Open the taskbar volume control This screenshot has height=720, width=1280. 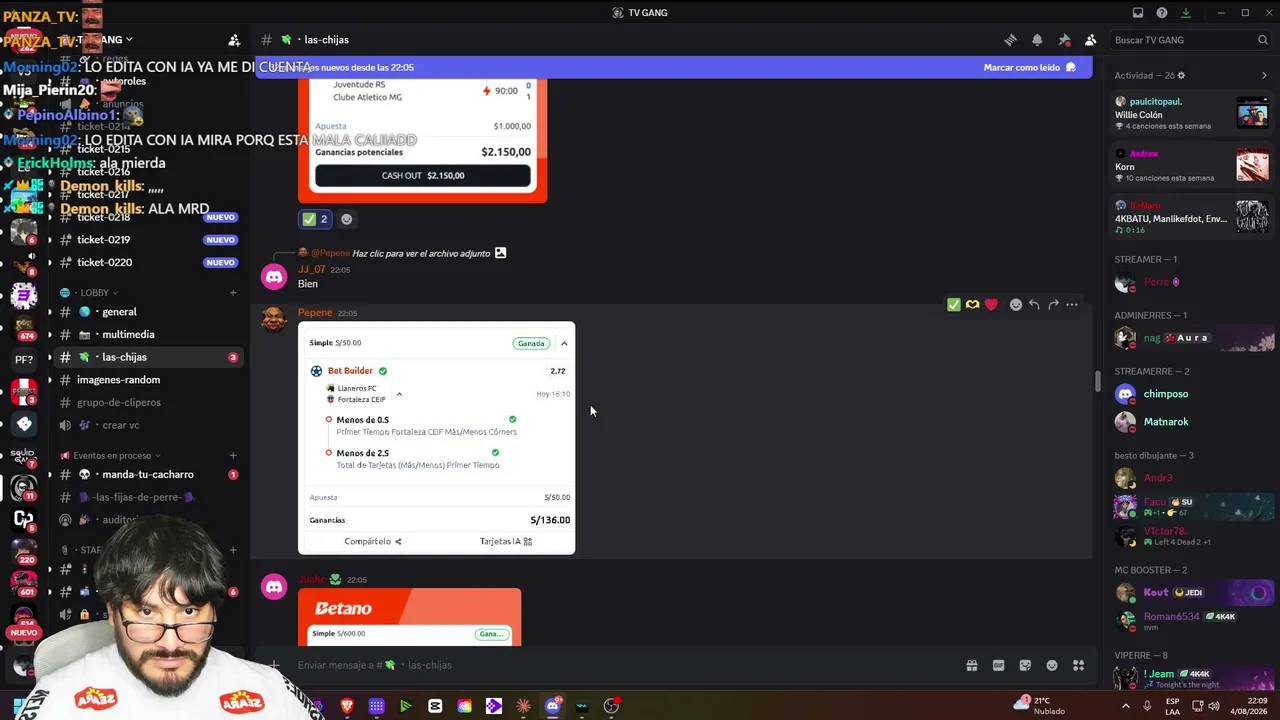pyautogui.click(x=1215, y=706)
